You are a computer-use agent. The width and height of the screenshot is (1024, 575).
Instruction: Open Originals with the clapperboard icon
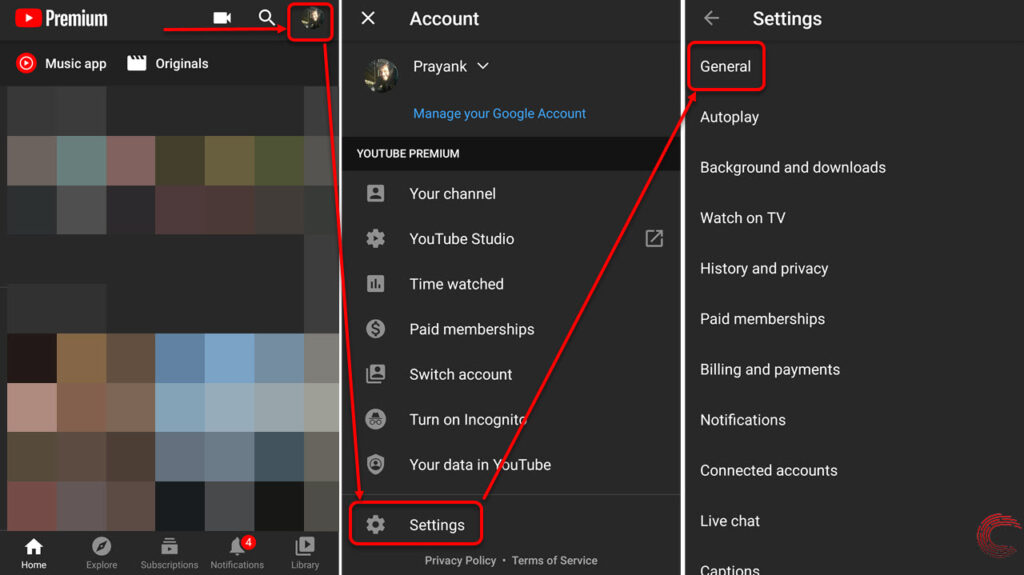[167, 63]
